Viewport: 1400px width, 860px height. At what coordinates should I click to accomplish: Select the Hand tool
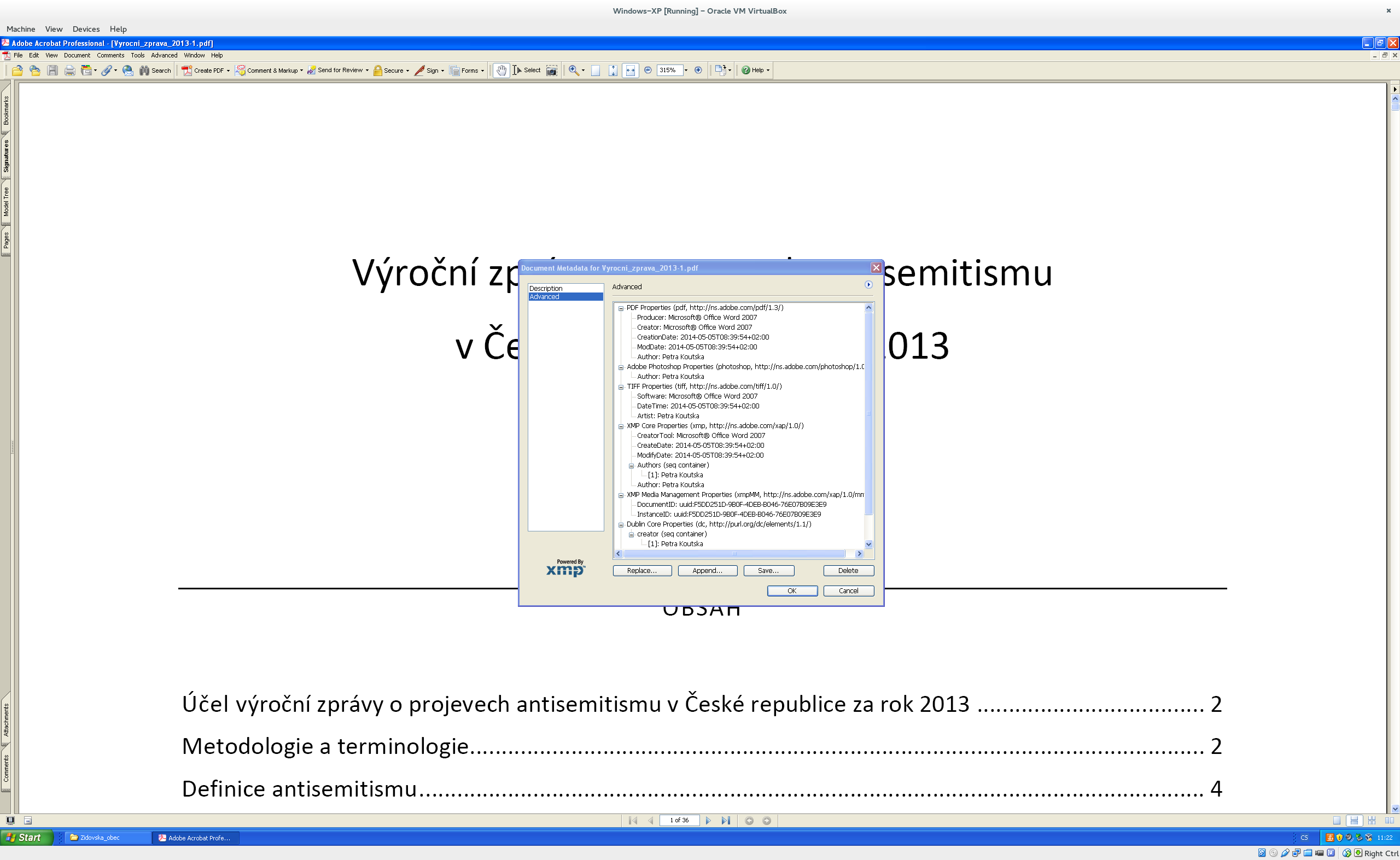(501, 71)
